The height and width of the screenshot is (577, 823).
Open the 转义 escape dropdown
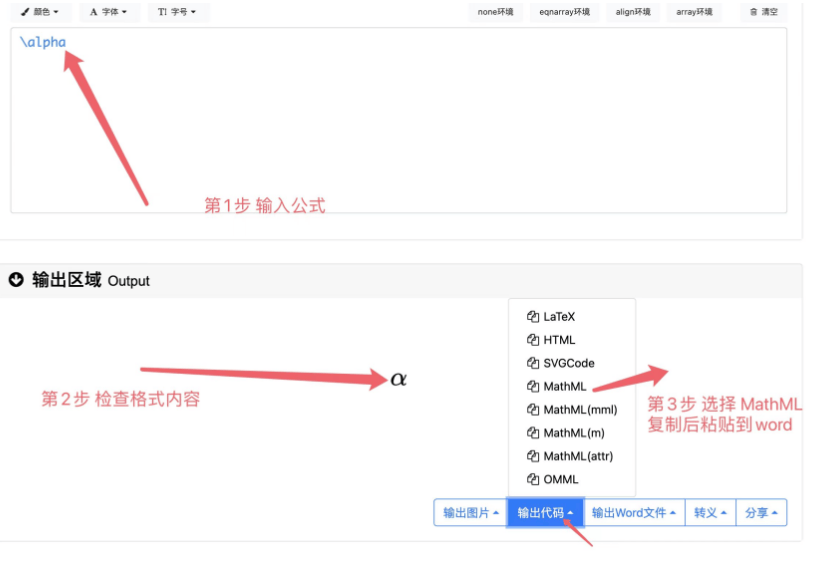[710, 513]
